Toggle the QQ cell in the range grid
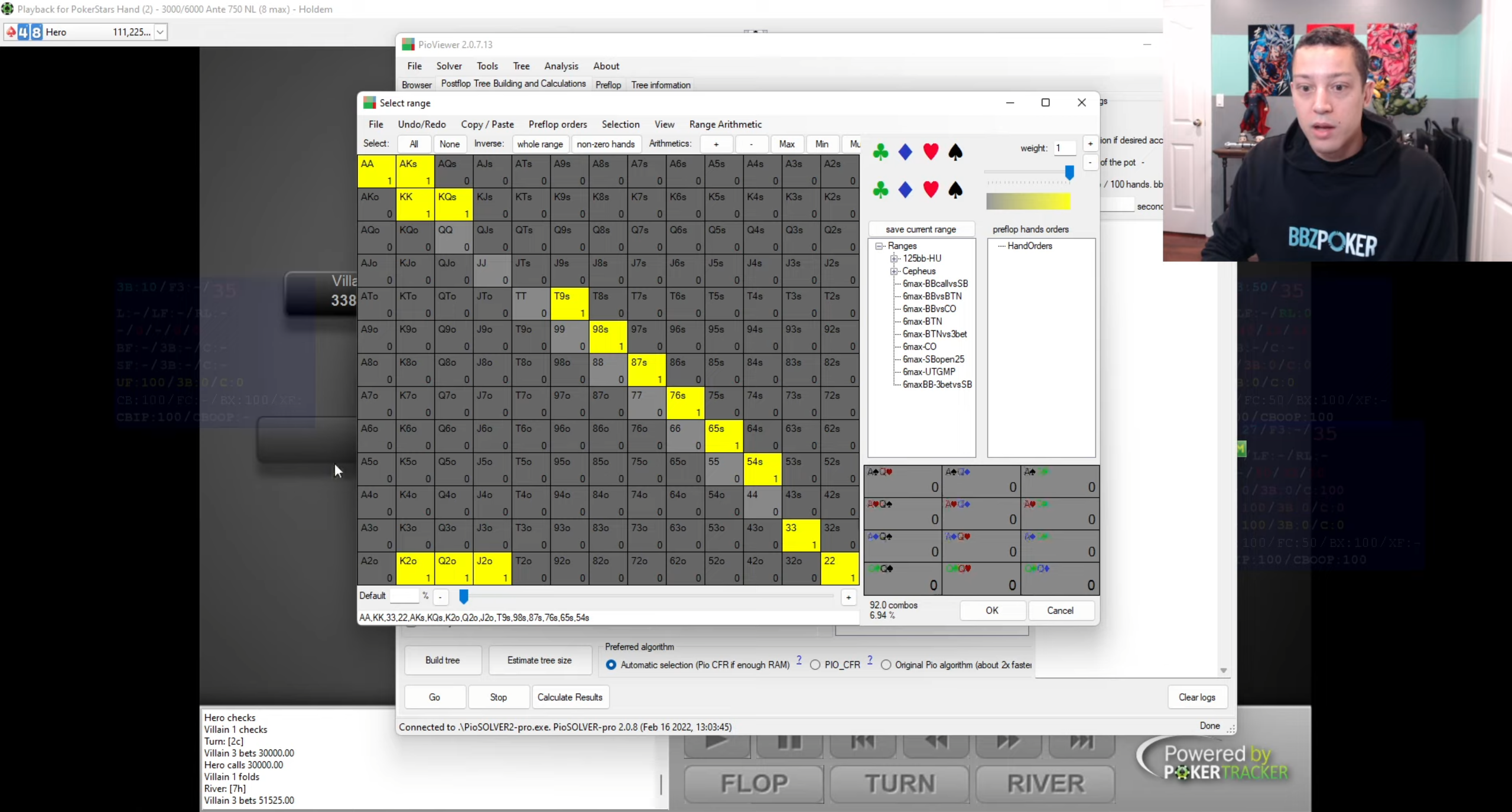The width and height of the screenshot is (1512, 812). click(454, 238)
